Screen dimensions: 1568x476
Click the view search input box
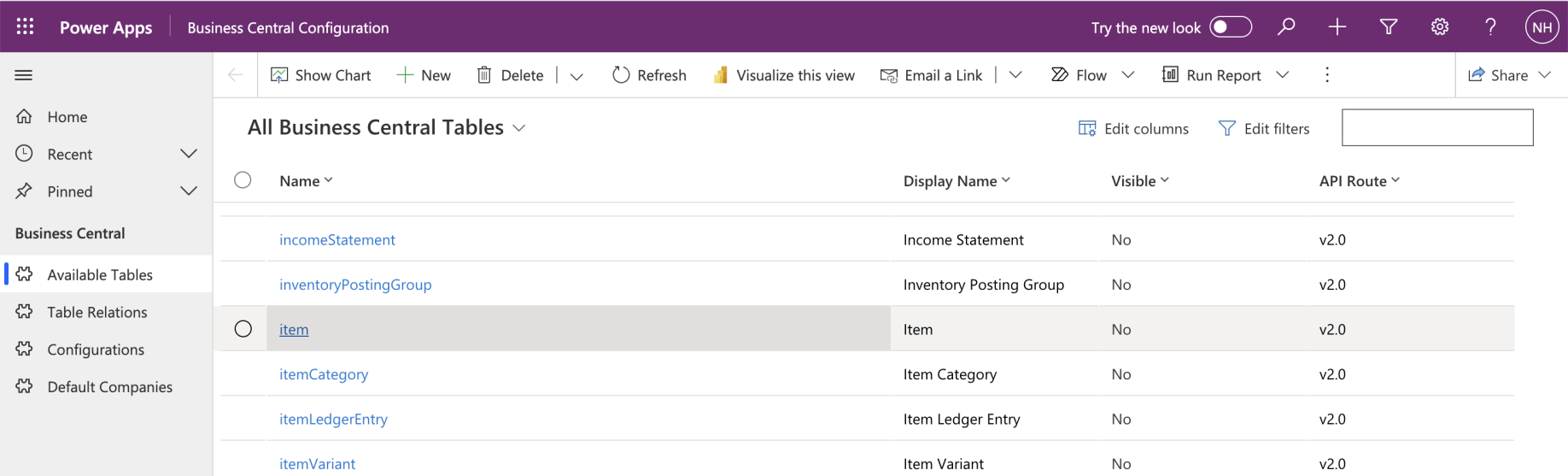(x=1436, y=127)
